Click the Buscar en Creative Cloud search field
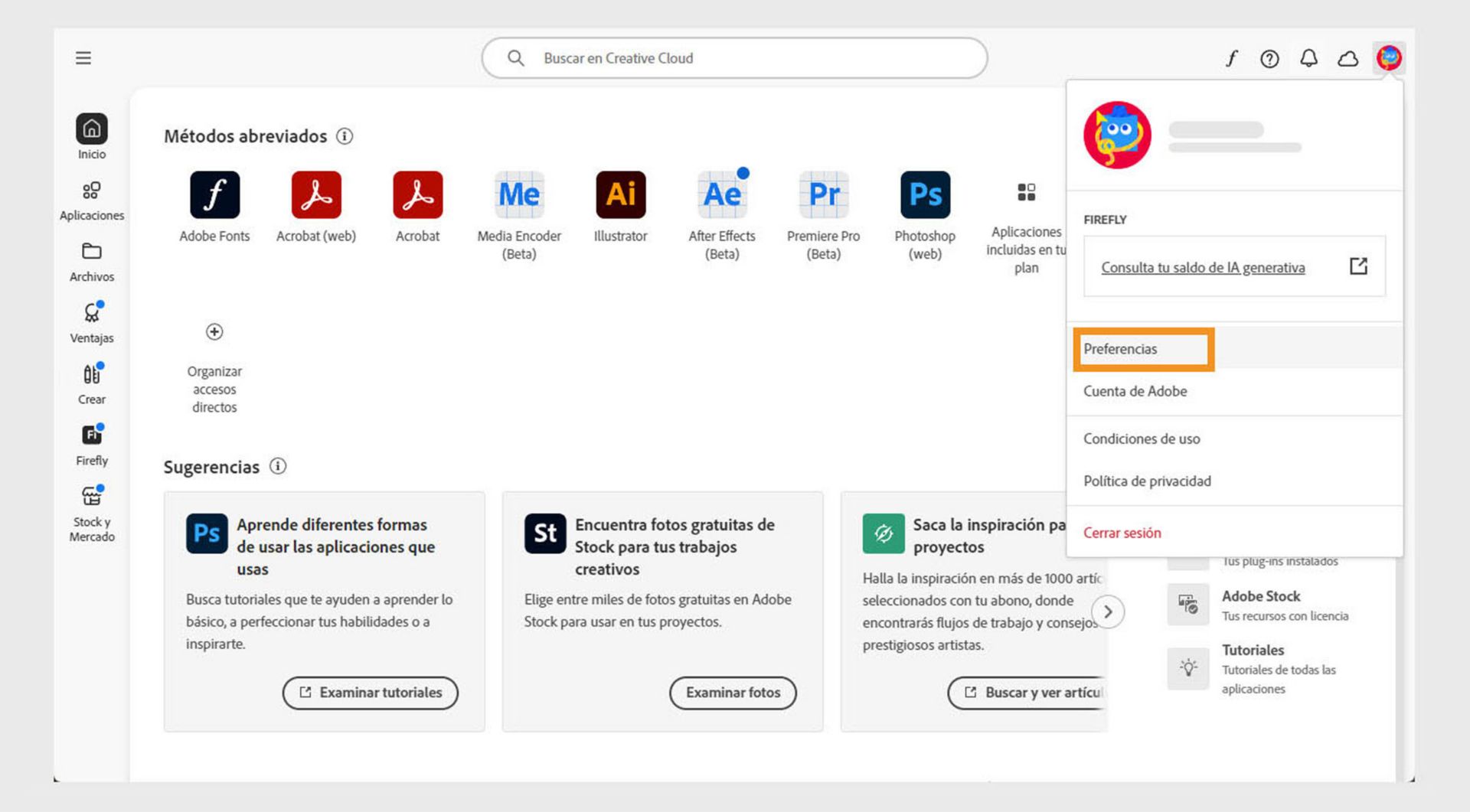The height and width of the screenshot is (812, 1470). 734,58
